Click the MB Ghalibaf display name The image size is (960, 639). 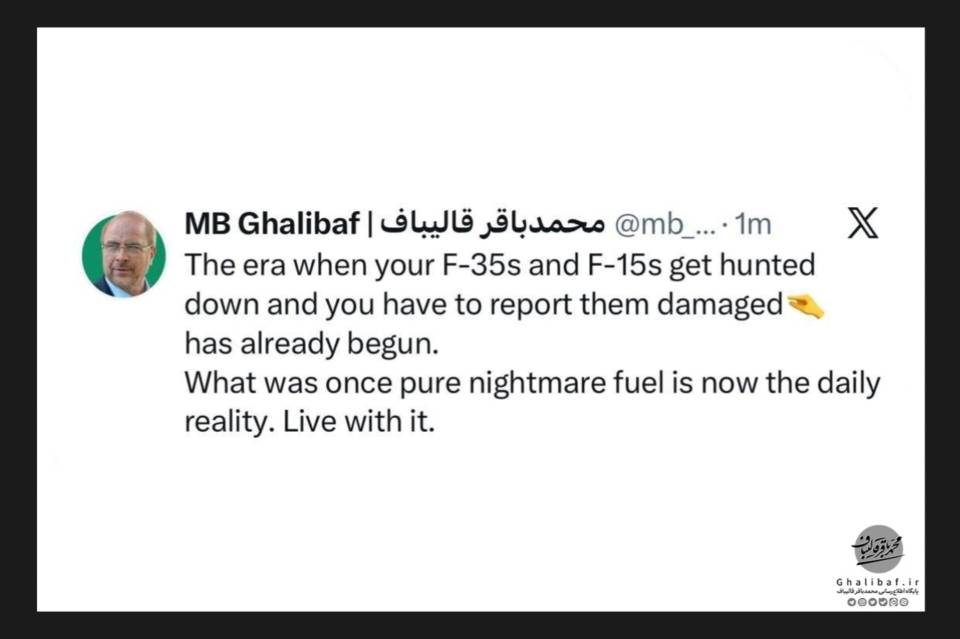coord(272,224)
